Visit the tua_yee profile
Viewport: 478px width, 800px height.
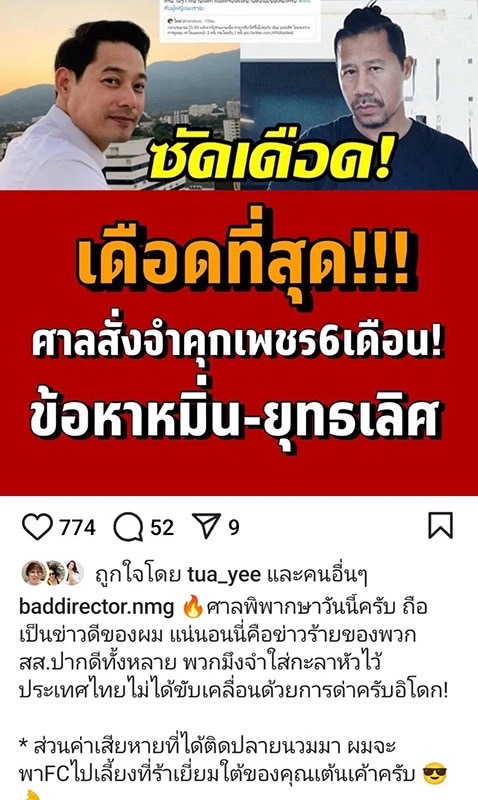click(x=224, y=575)
